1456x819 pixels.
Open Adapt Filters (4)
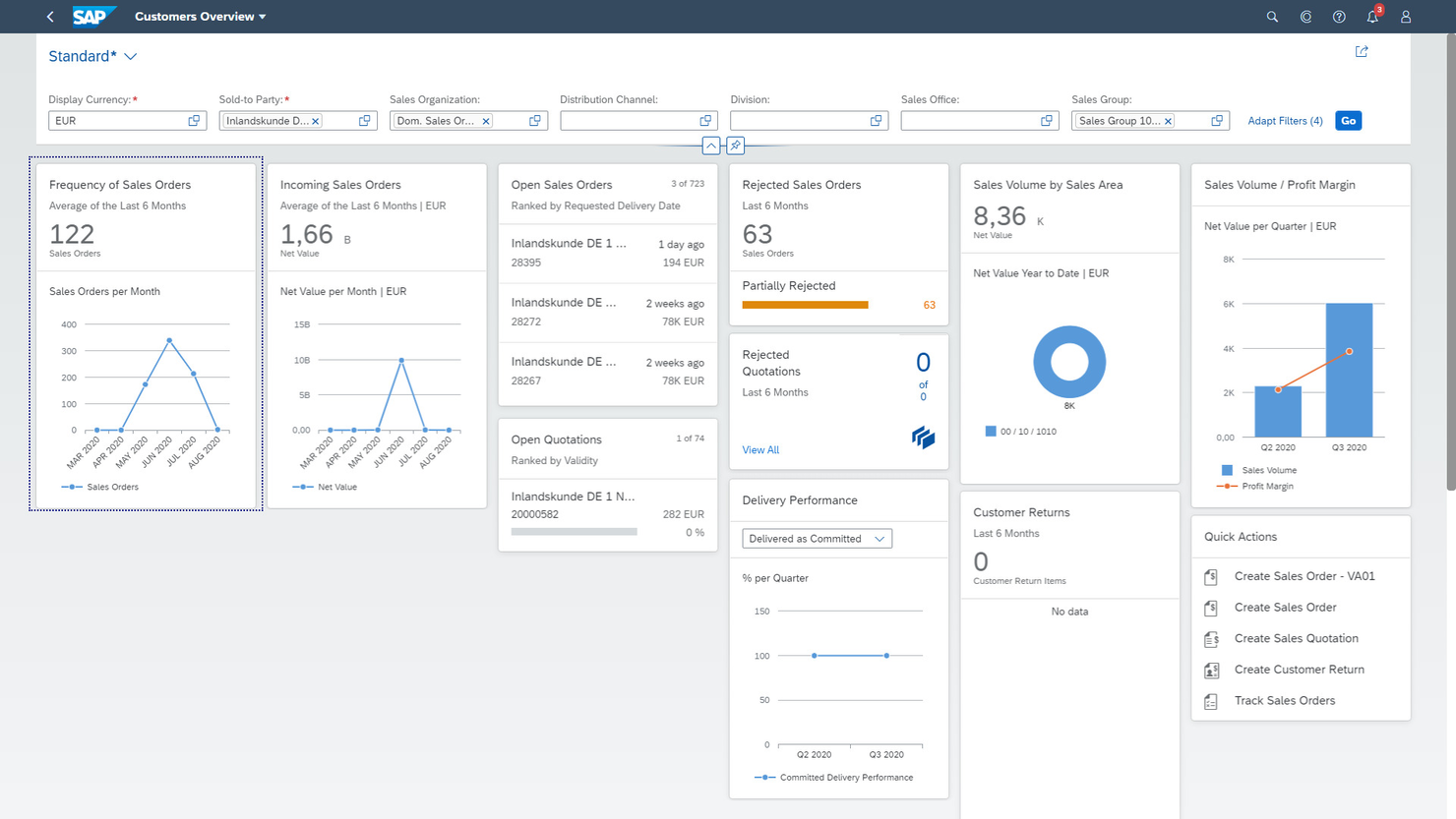click(1285, 120)
